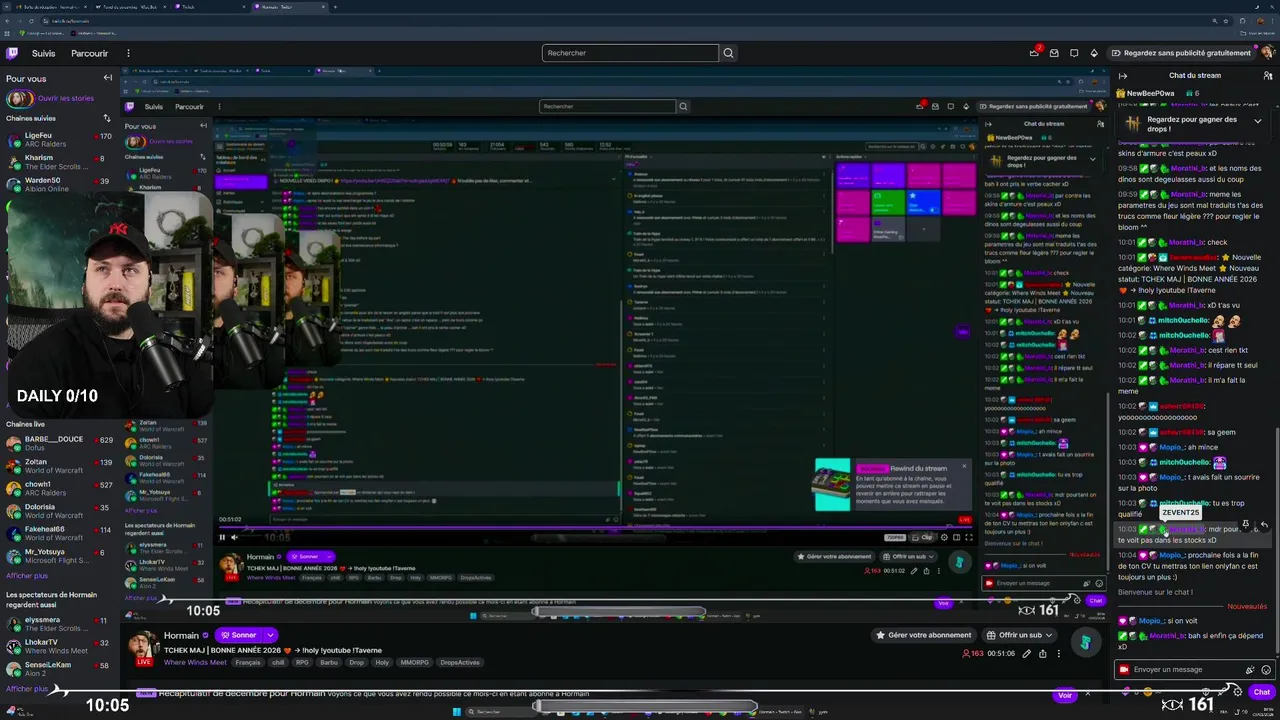
Task: Sort Chaînes suivies list with arrows icon
Action: (x=107, y=118)
